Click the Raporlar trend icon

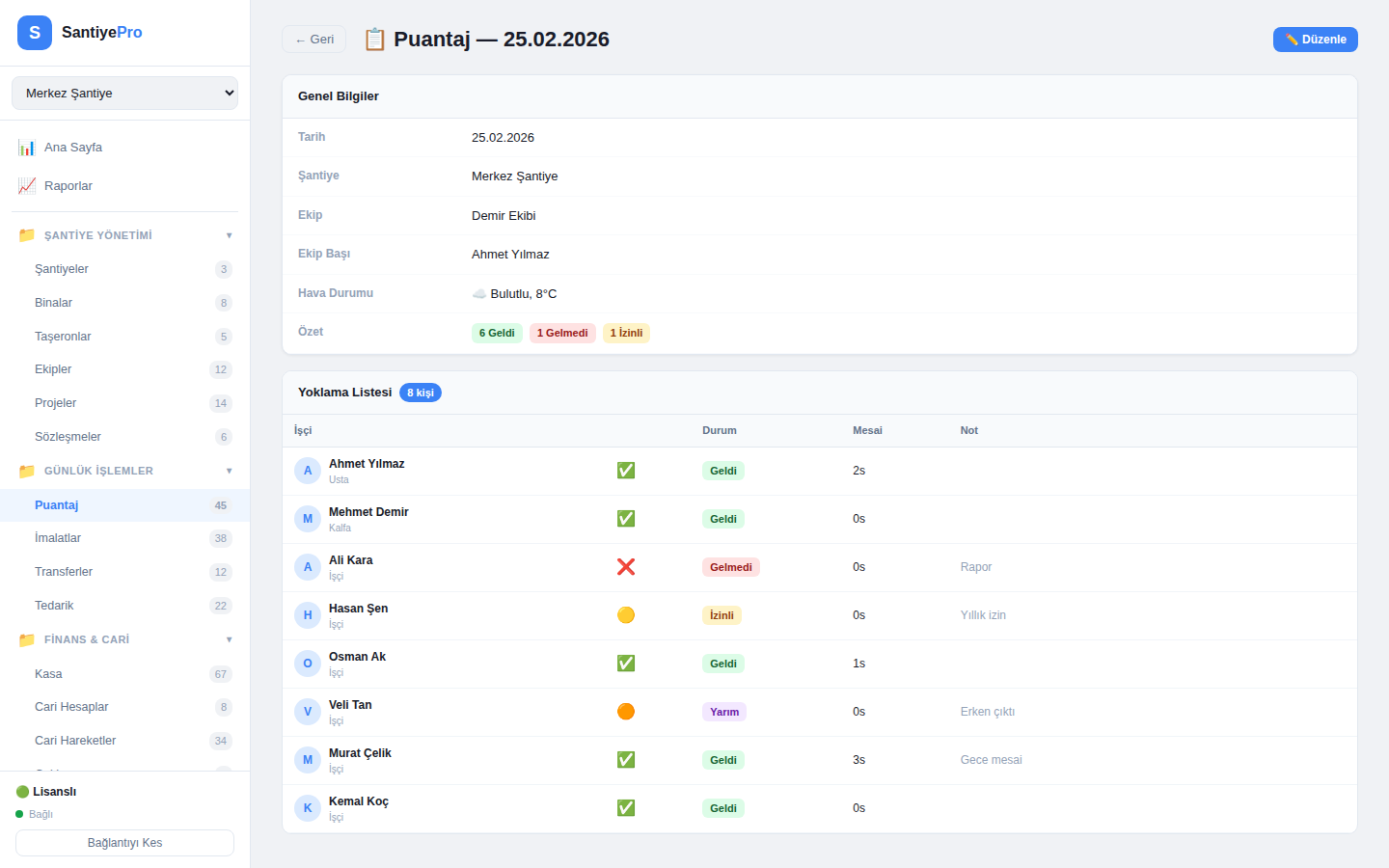(27, 186)
